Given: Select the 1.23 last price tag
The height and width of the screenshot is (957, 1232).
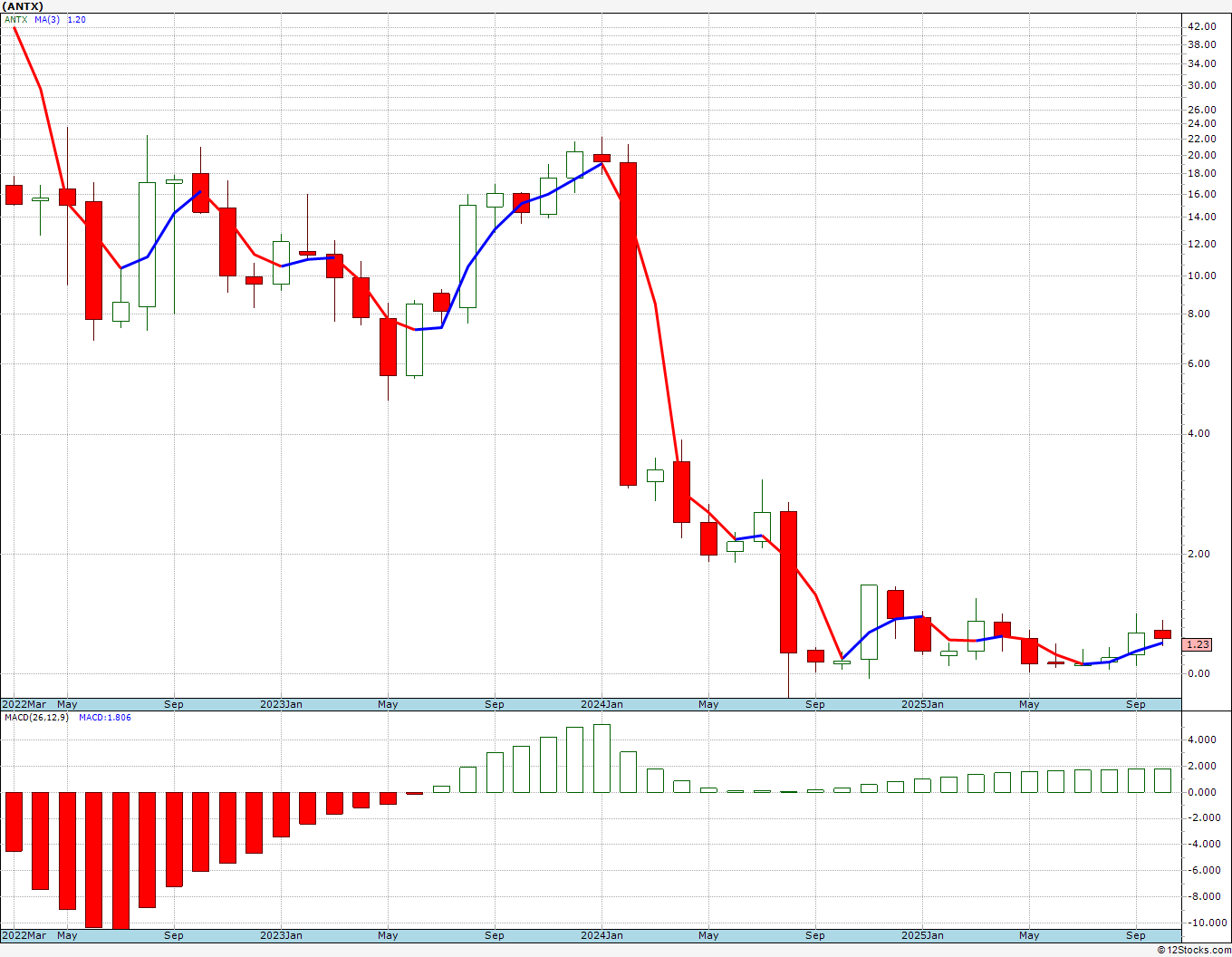Looking at the screenshot, I should (1198, 644).
